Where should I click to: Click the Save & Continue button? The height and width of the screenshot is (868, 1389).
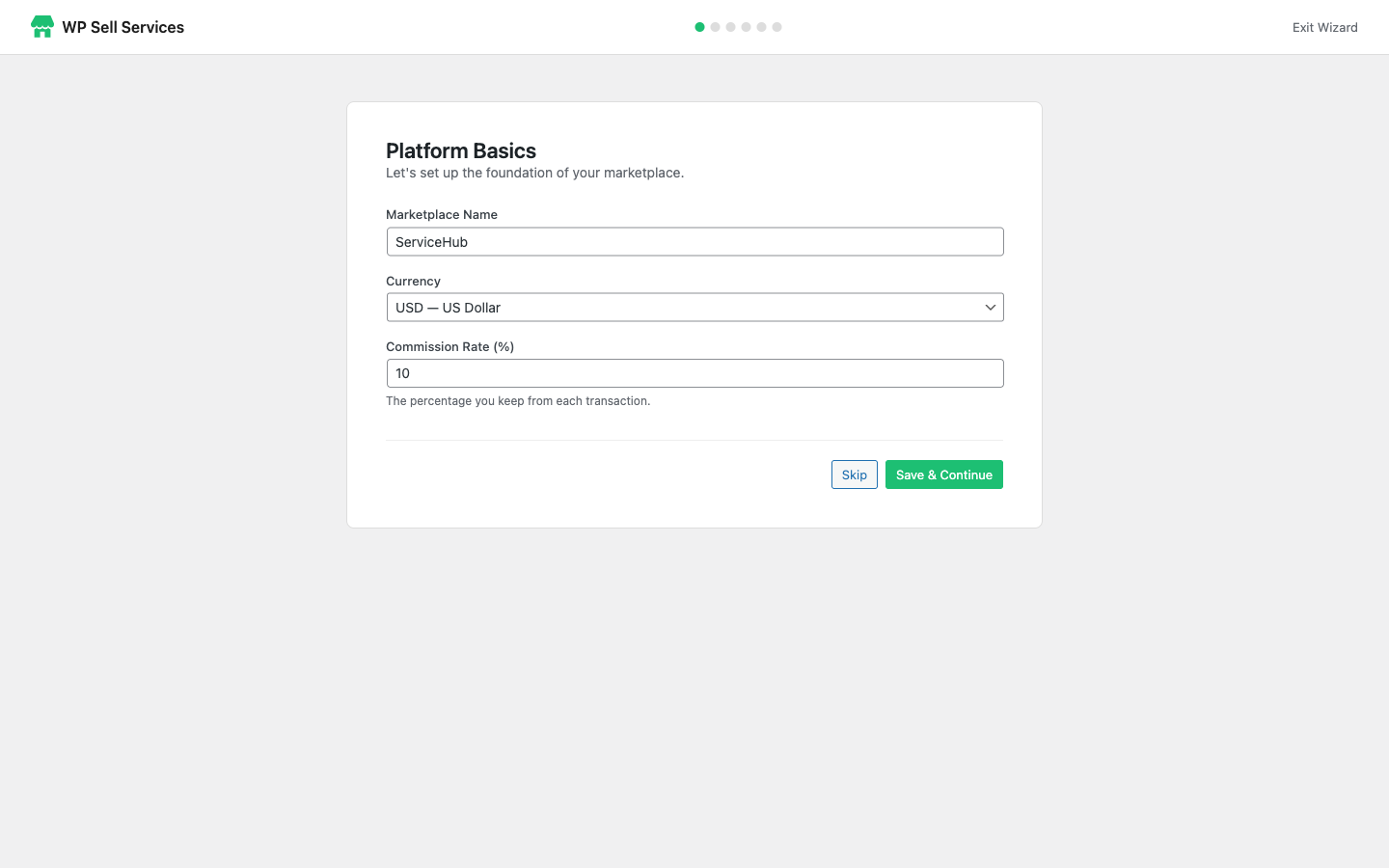coord(943,474)
